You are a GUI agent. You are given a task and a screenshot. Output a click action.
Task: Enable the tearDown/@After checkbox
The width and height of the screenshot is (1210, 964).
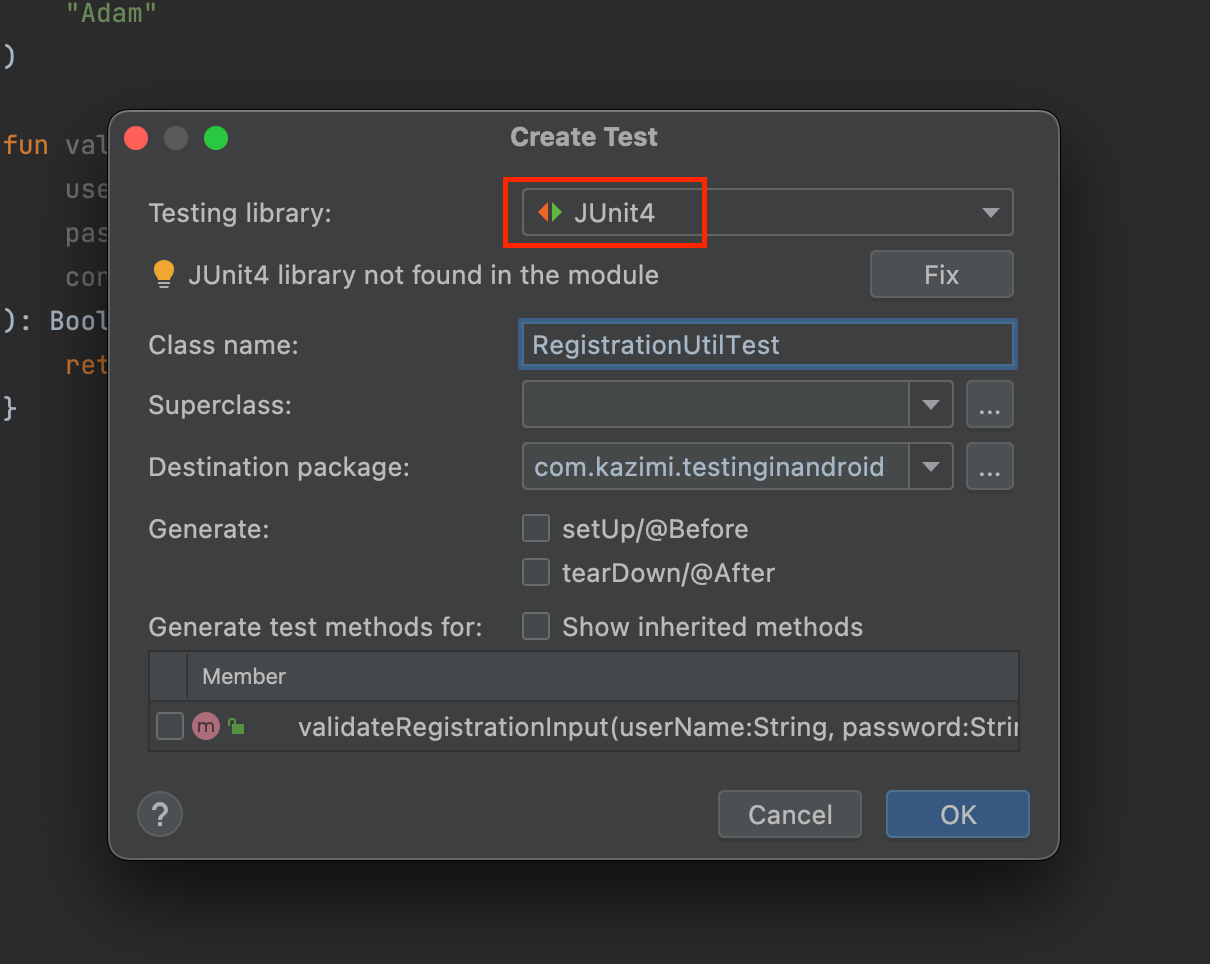click(536, 572)
